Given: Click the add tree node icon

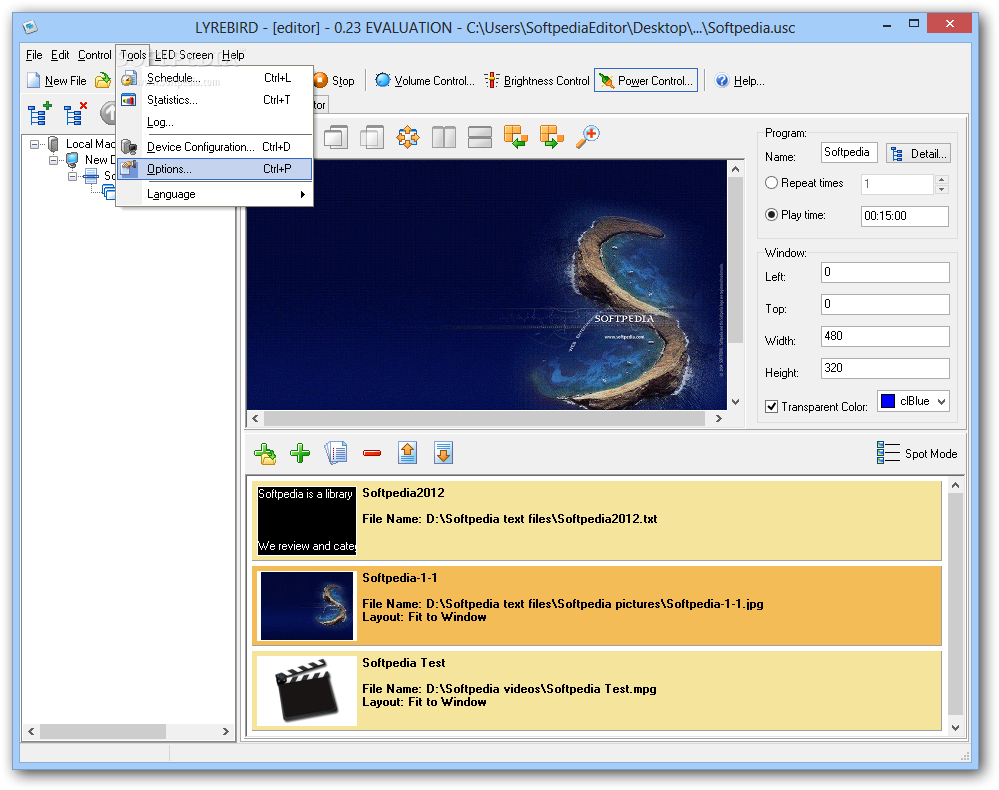Looking at the screenshot, I should tap(40, 113).
